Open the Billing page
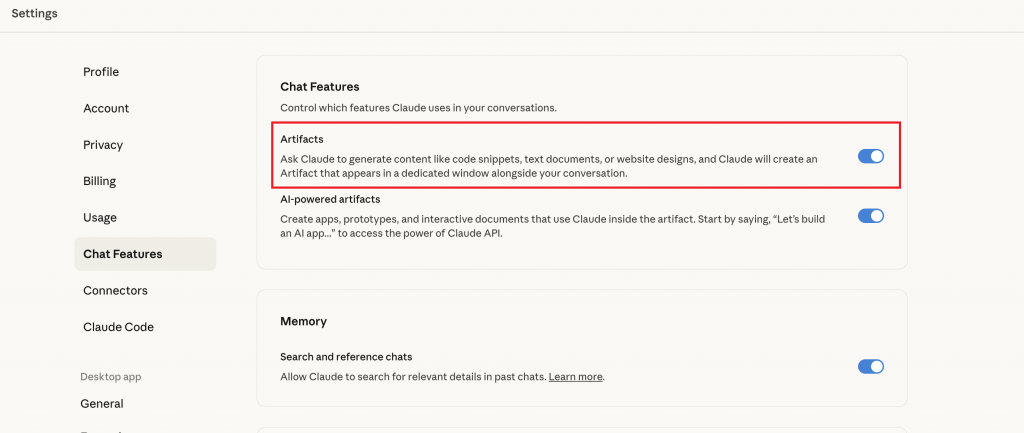Image resolution: width=1024 pixels, height=433 pixels. point(100,181)
